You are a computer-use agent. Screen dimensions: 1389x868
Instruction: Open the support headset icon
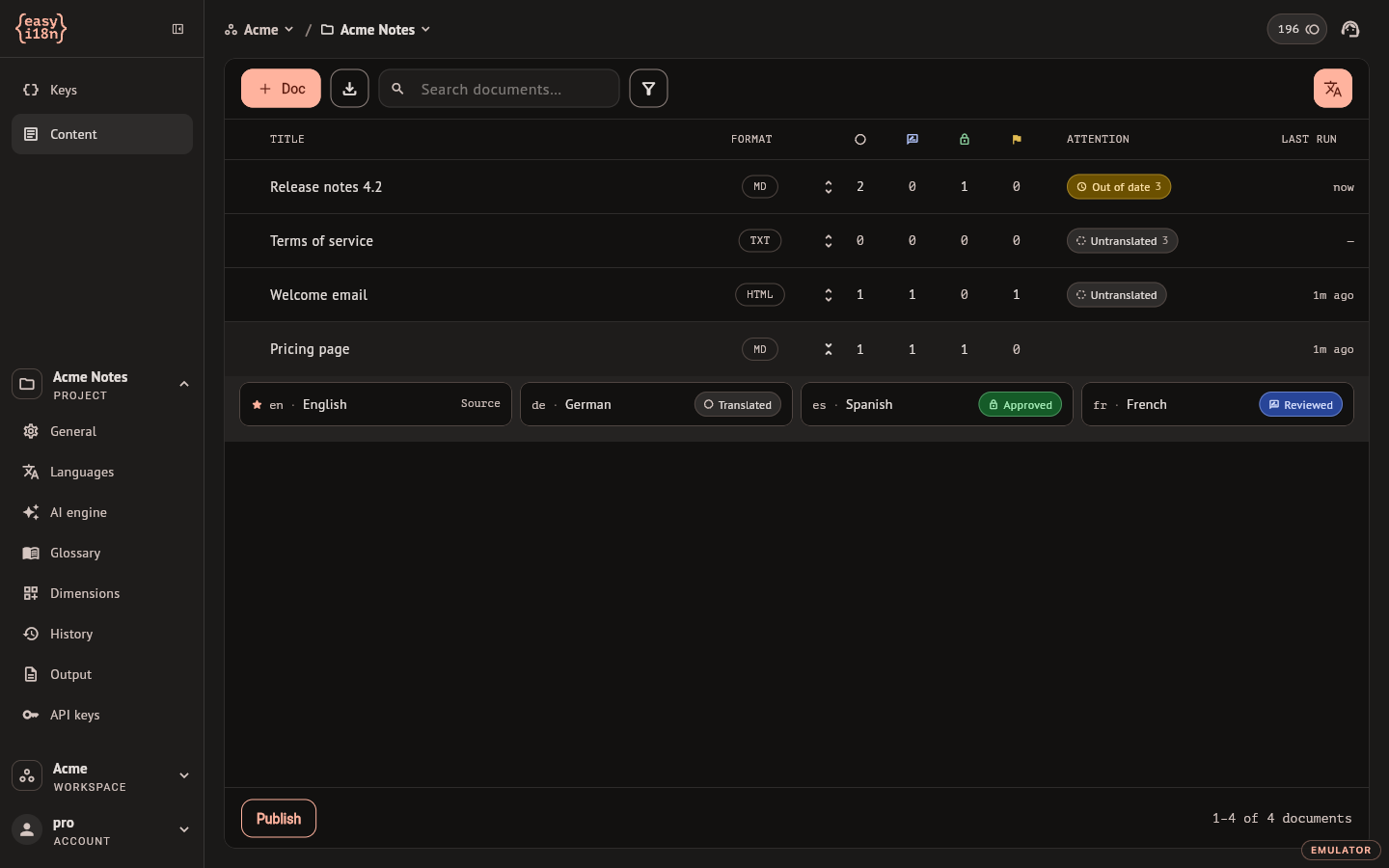(1350, 29)
